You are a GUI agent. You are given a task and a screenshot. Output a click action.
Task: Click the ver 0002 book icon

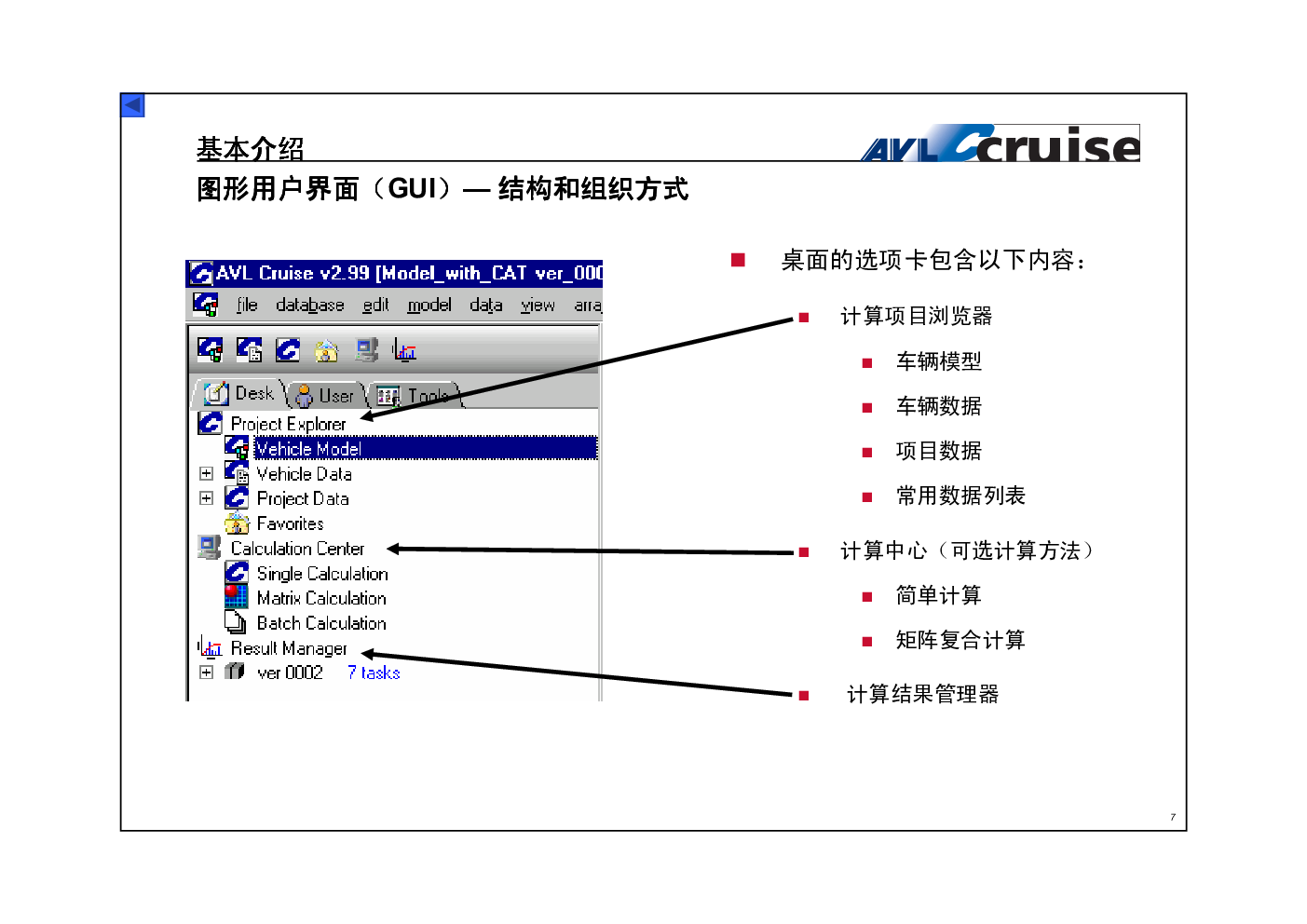[235, 672]
